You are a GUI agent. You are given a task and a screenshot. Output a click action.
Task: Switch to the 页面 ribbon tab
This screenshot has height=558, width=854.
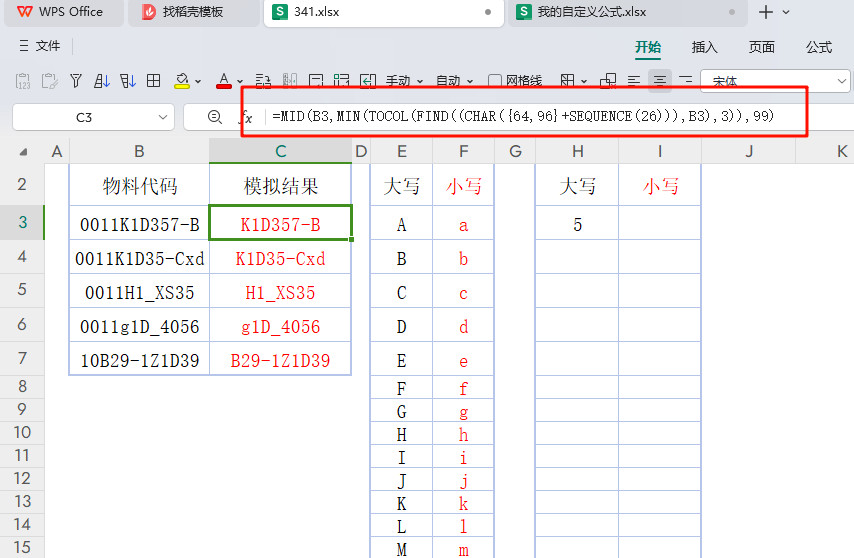coord(761,47)
